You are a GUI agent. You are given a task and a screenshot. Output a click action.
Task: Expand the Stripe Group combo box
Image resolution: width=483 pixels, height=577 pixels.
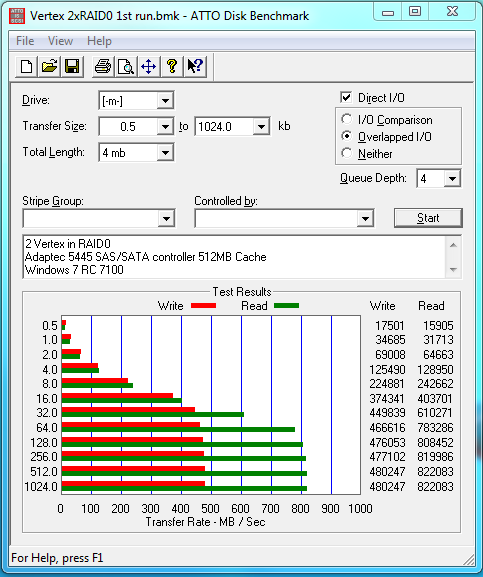click(166, 219)
